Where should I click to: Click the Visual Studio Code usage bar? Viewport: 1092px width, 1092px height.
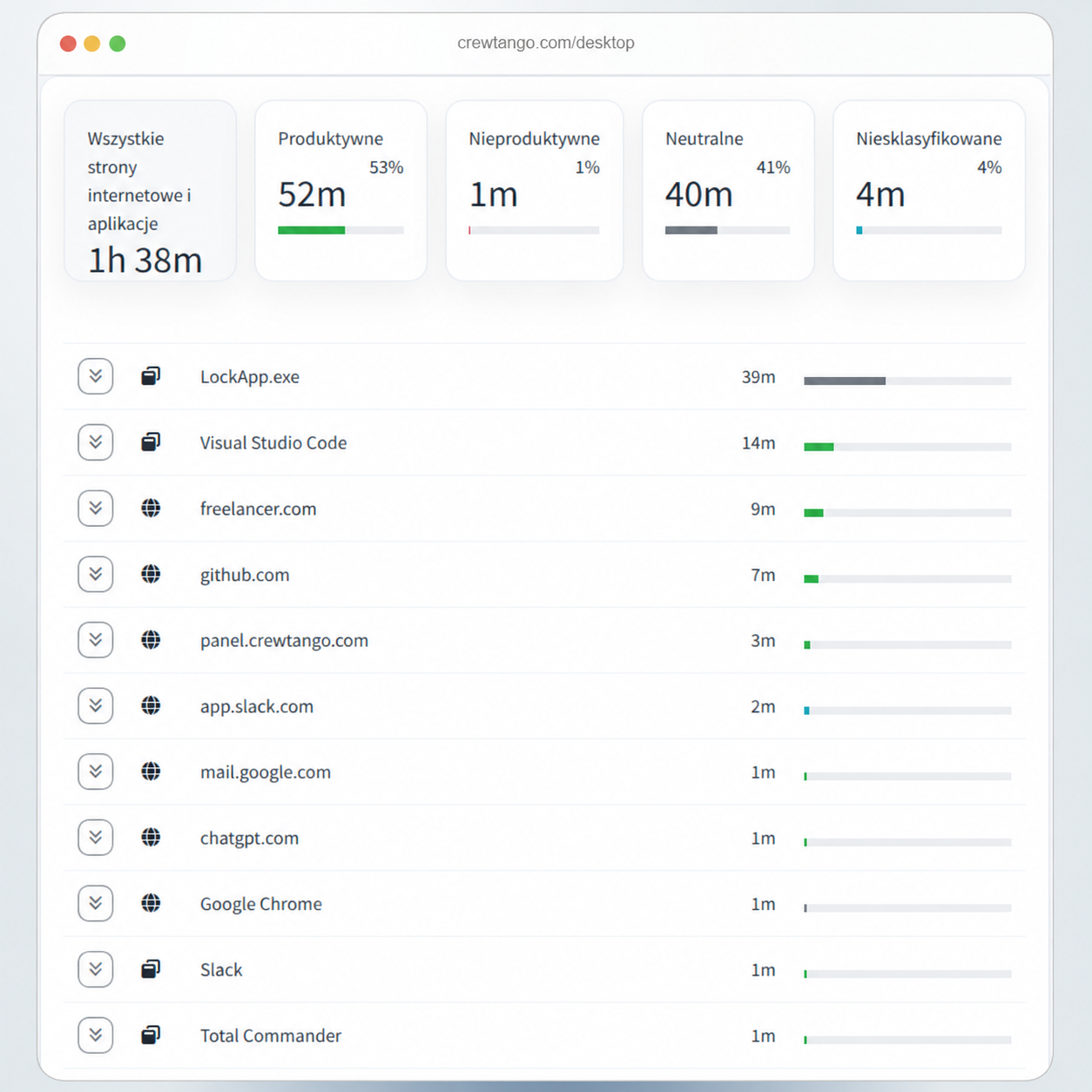pyautogui.click(x=907, y=447)
